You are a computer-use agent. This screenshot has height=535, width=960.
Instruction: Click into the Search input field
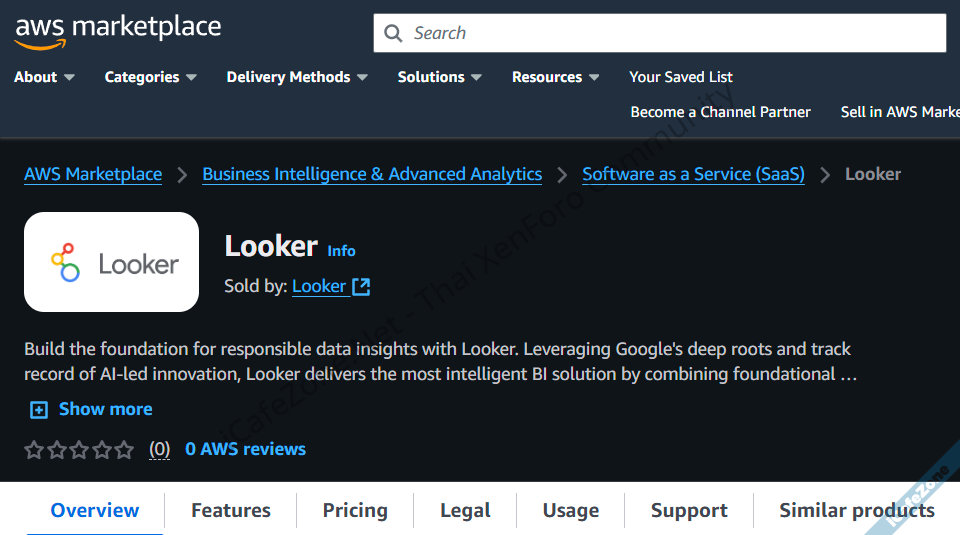[670, 33]
